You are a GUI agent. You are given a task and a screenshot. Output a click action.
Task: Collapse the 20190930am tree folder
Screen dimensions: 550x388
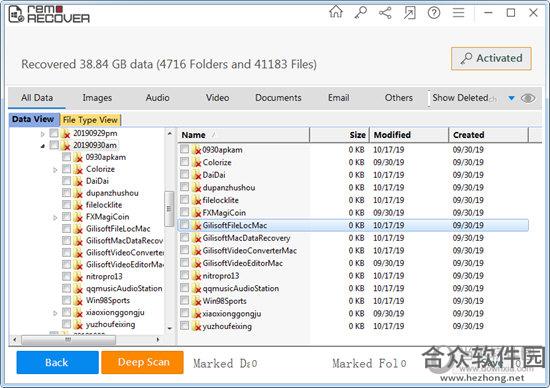click(42, 146)
